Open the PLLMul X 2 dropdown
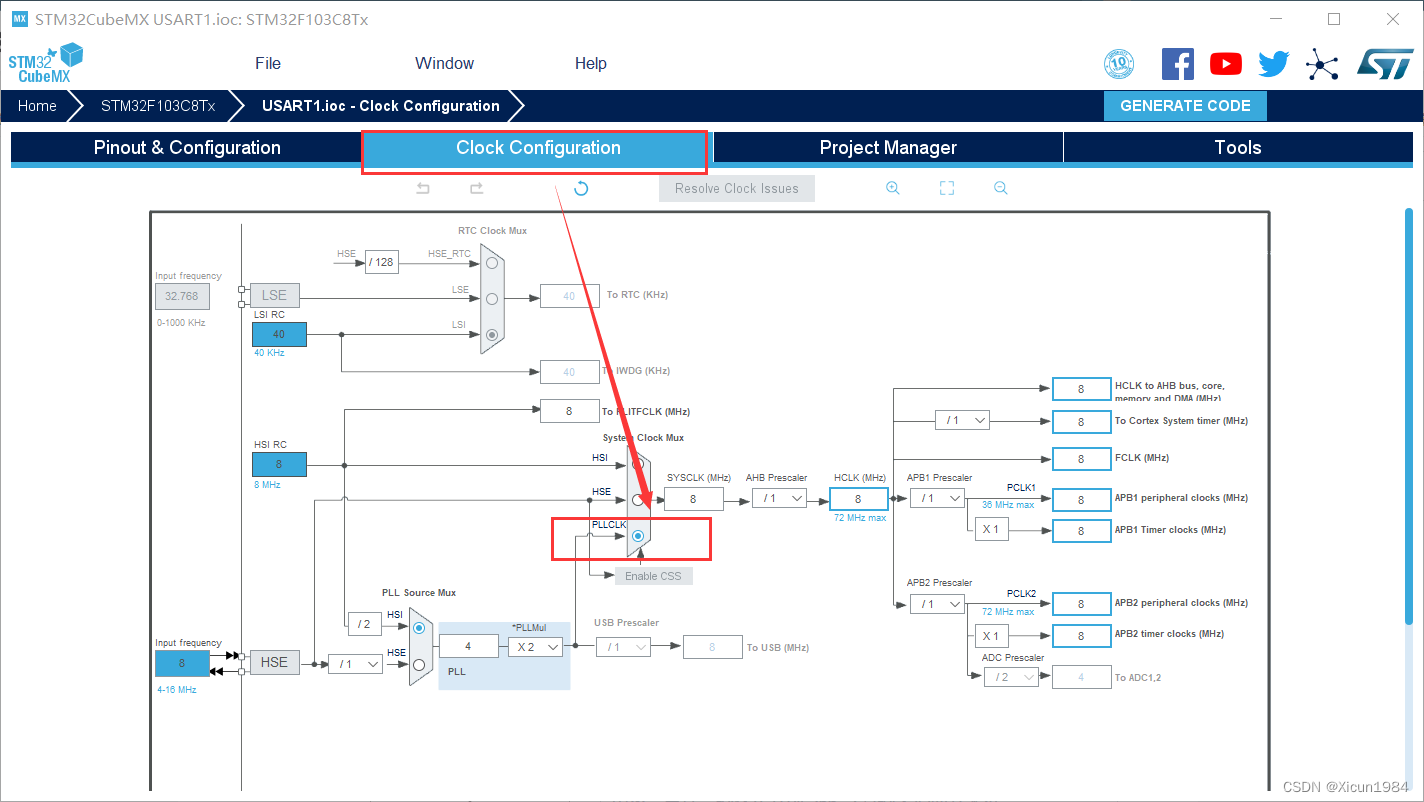The width and height of the screenshot is (1424, 802). (534, 647)
